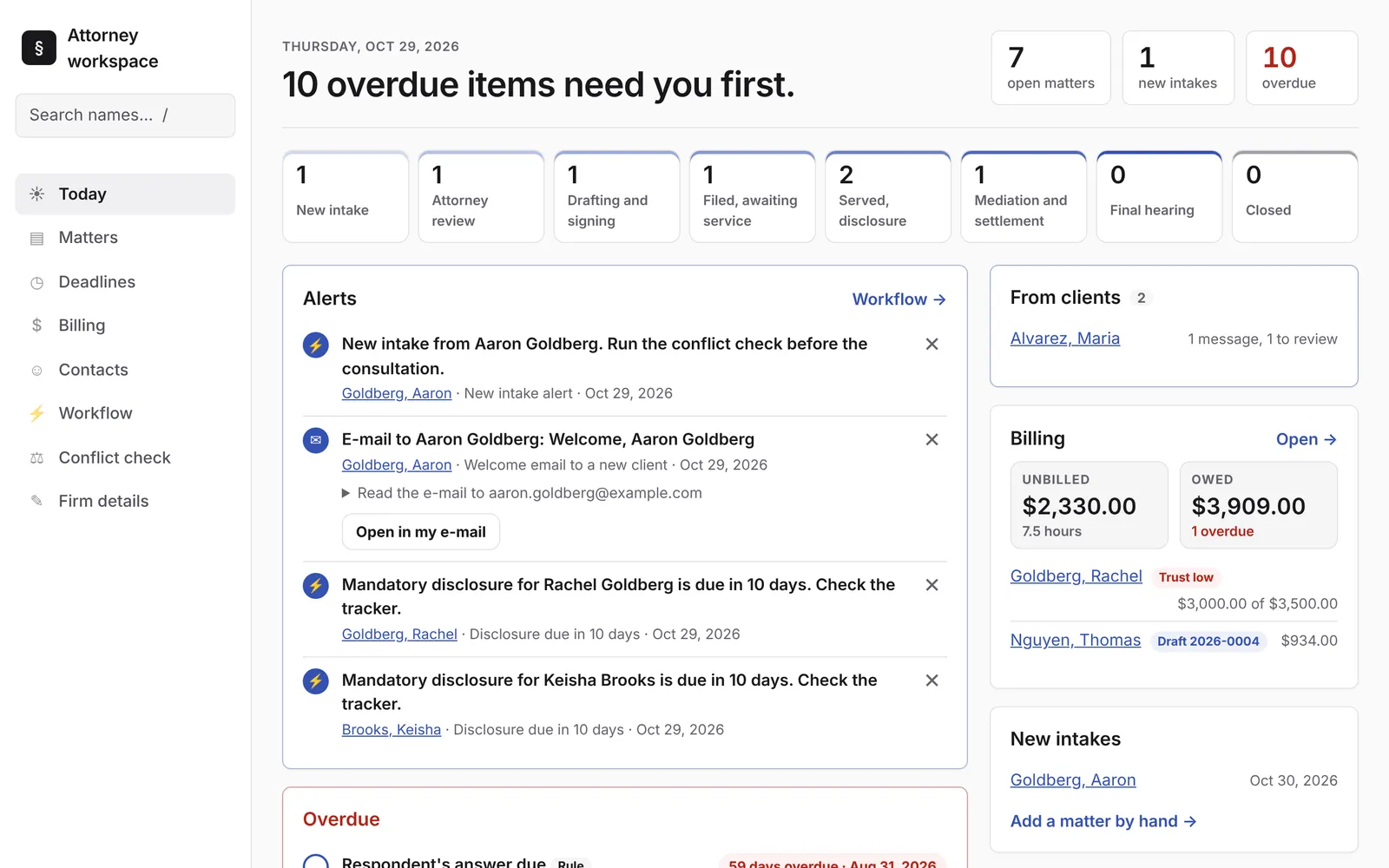Open Brooks, Keisha link in alerts
Image resolution: width=1389 pixels, height=868 pixels.
coord(392,730)
